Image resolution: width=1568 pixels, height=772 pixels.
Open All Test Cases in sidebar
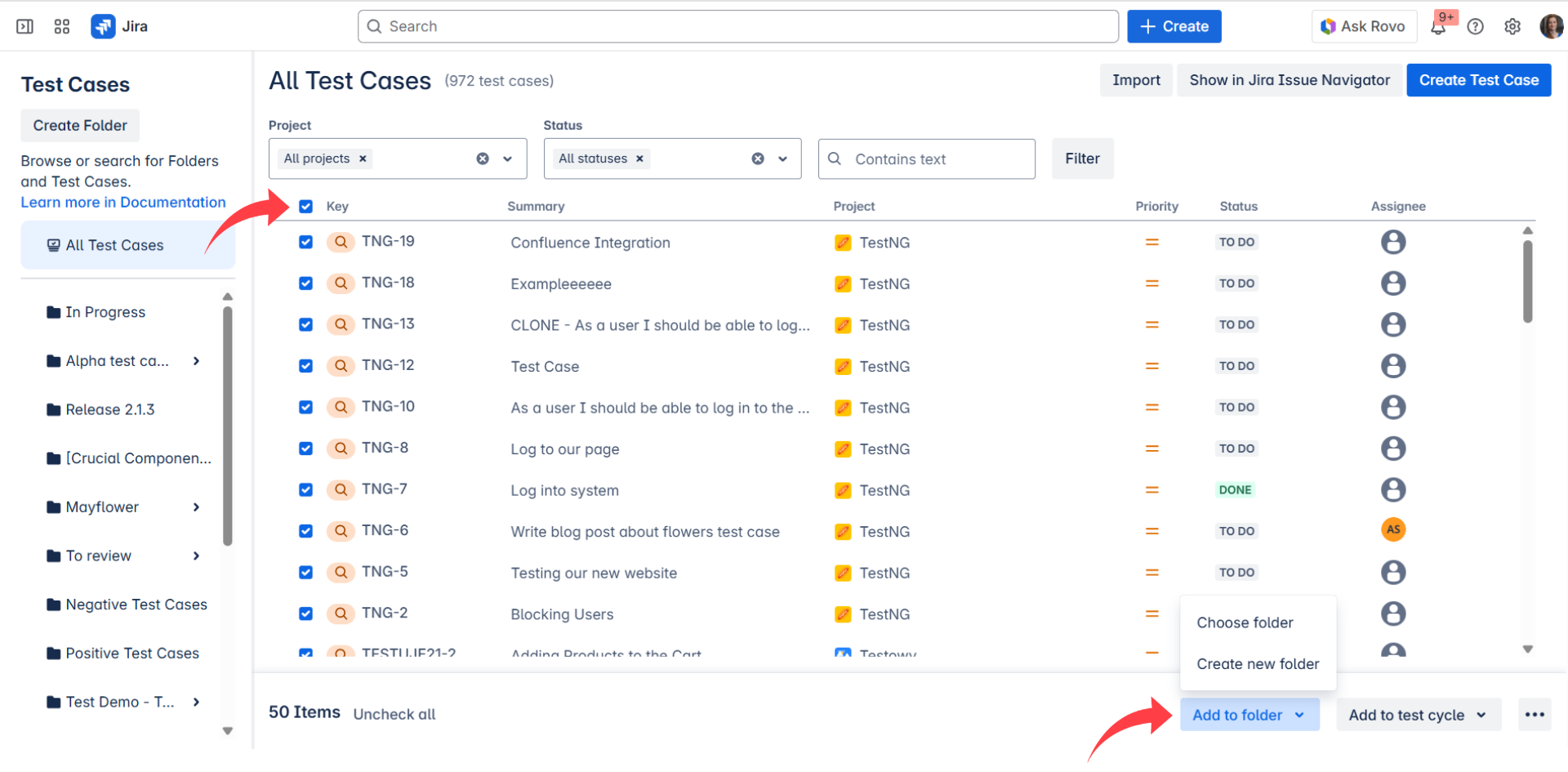(x=128, y=245)
